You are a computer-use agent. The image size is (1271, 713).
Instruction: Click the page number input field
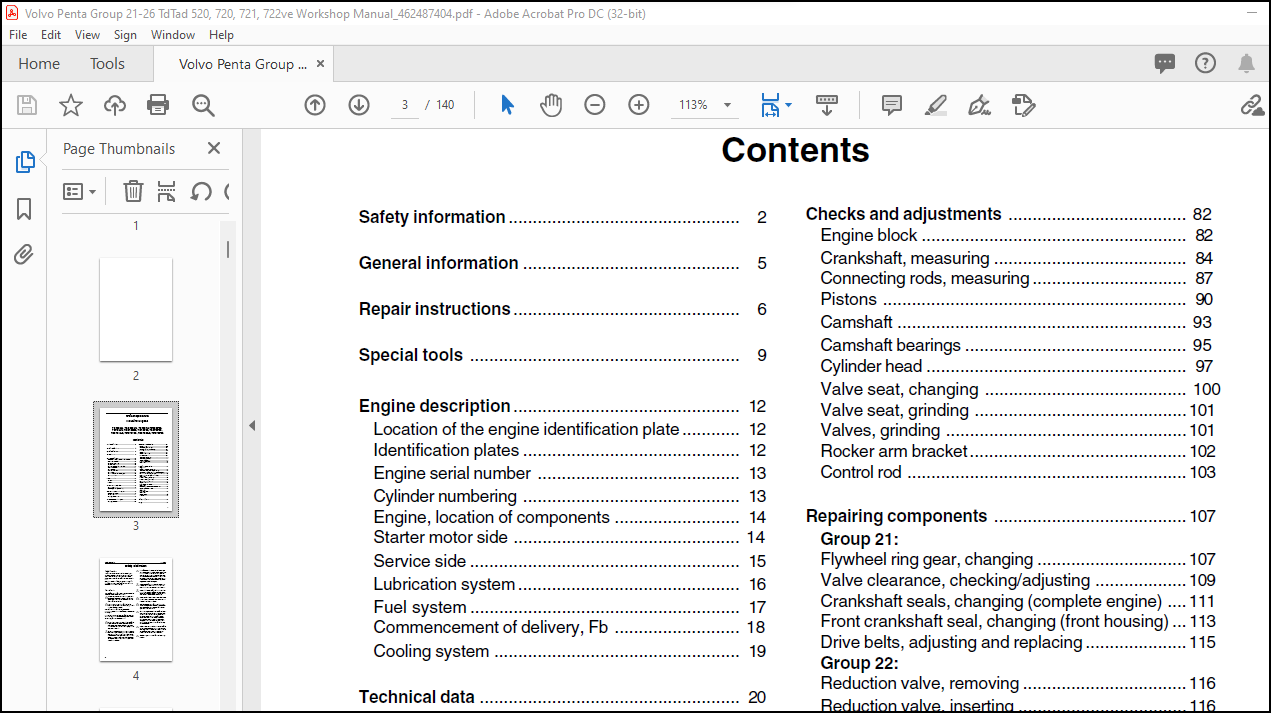click(x=404, y=105)
